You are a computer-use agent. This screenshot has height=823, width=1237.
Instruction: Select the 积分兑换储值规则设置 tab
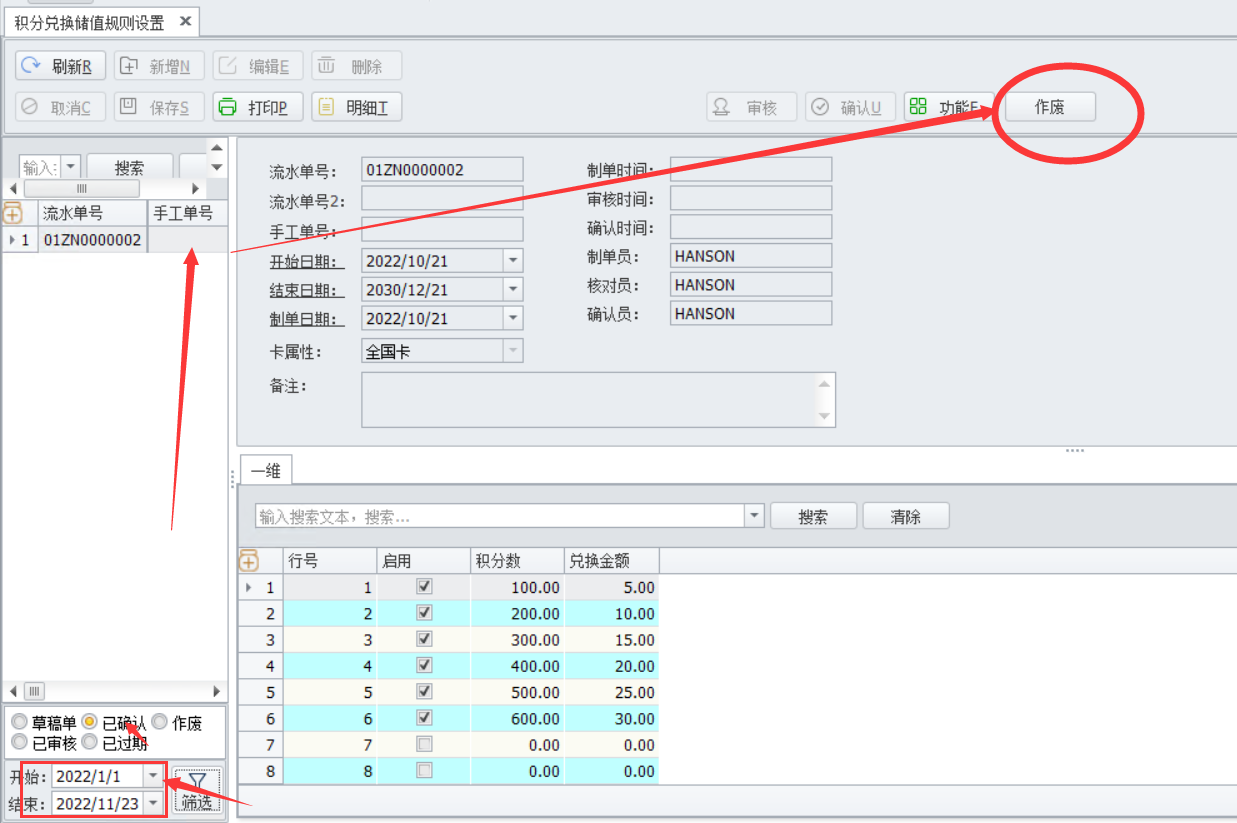[x=88, y=22]
